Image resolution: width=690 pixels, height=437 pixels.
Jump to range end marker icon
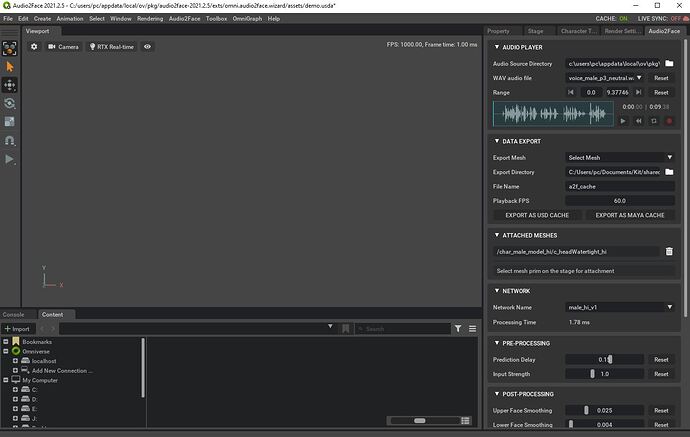click(639, 92)
